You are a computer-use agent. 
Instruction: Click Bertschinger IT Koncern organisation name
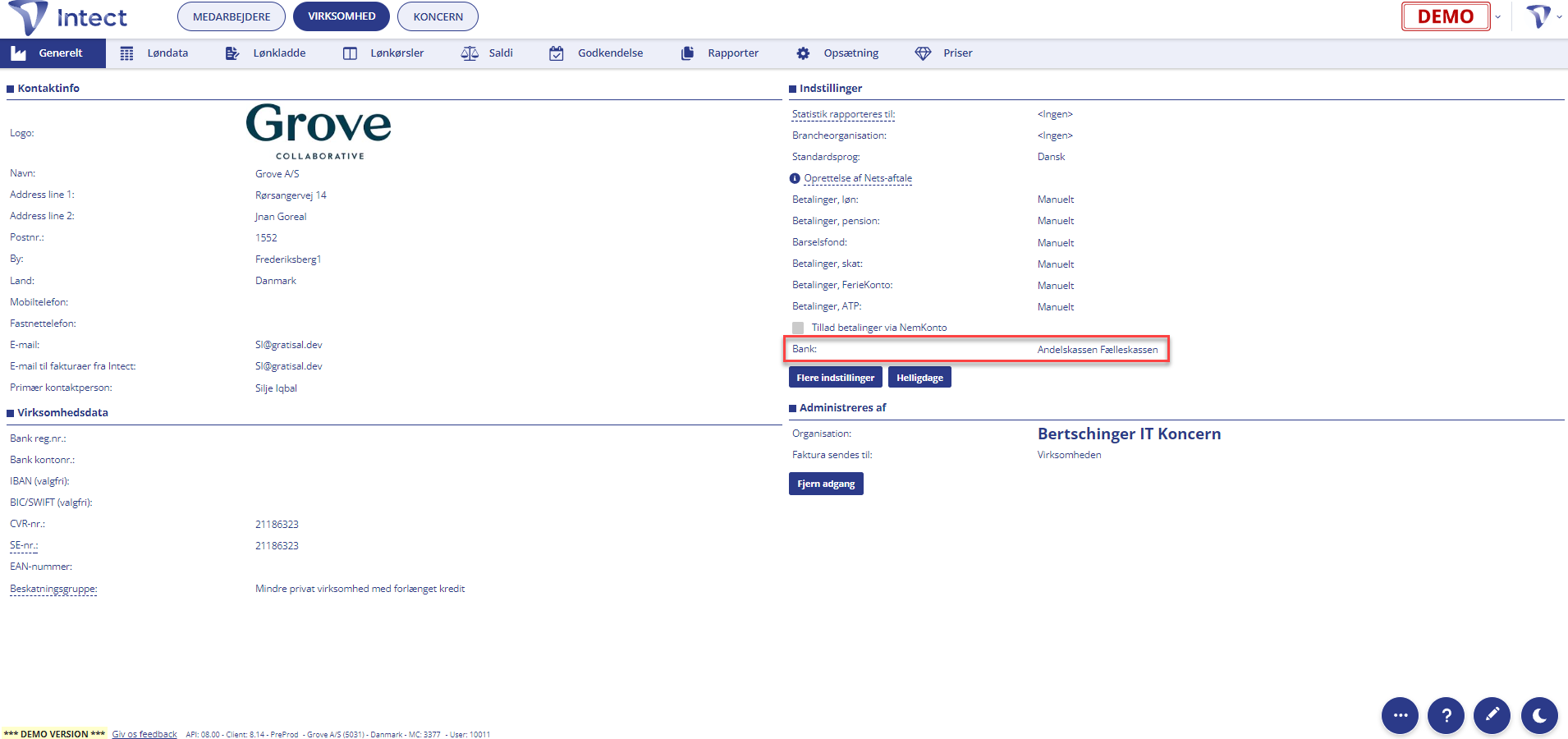point(1129,434)
